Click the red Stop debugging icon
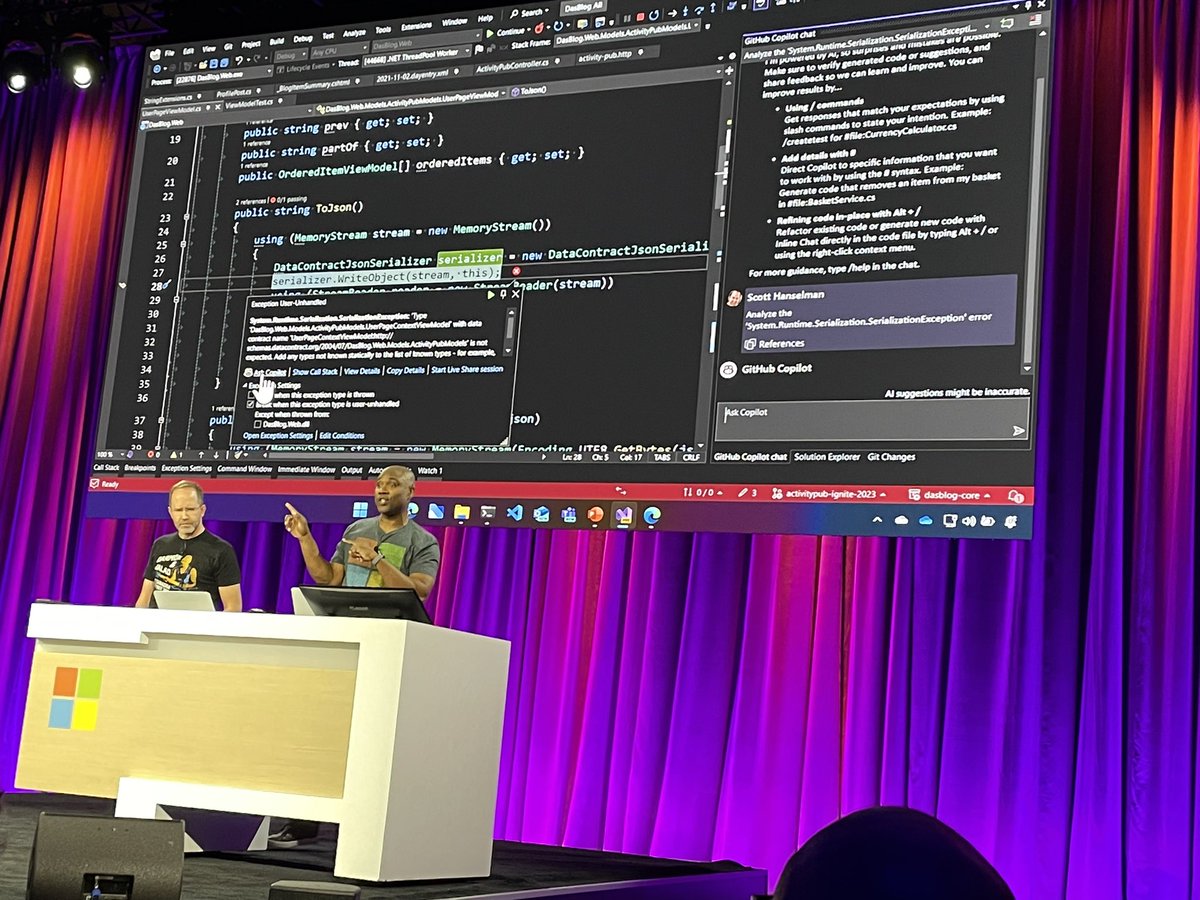Image resolution: width=1200 pixels, height=900 pixels. [641, 16]
